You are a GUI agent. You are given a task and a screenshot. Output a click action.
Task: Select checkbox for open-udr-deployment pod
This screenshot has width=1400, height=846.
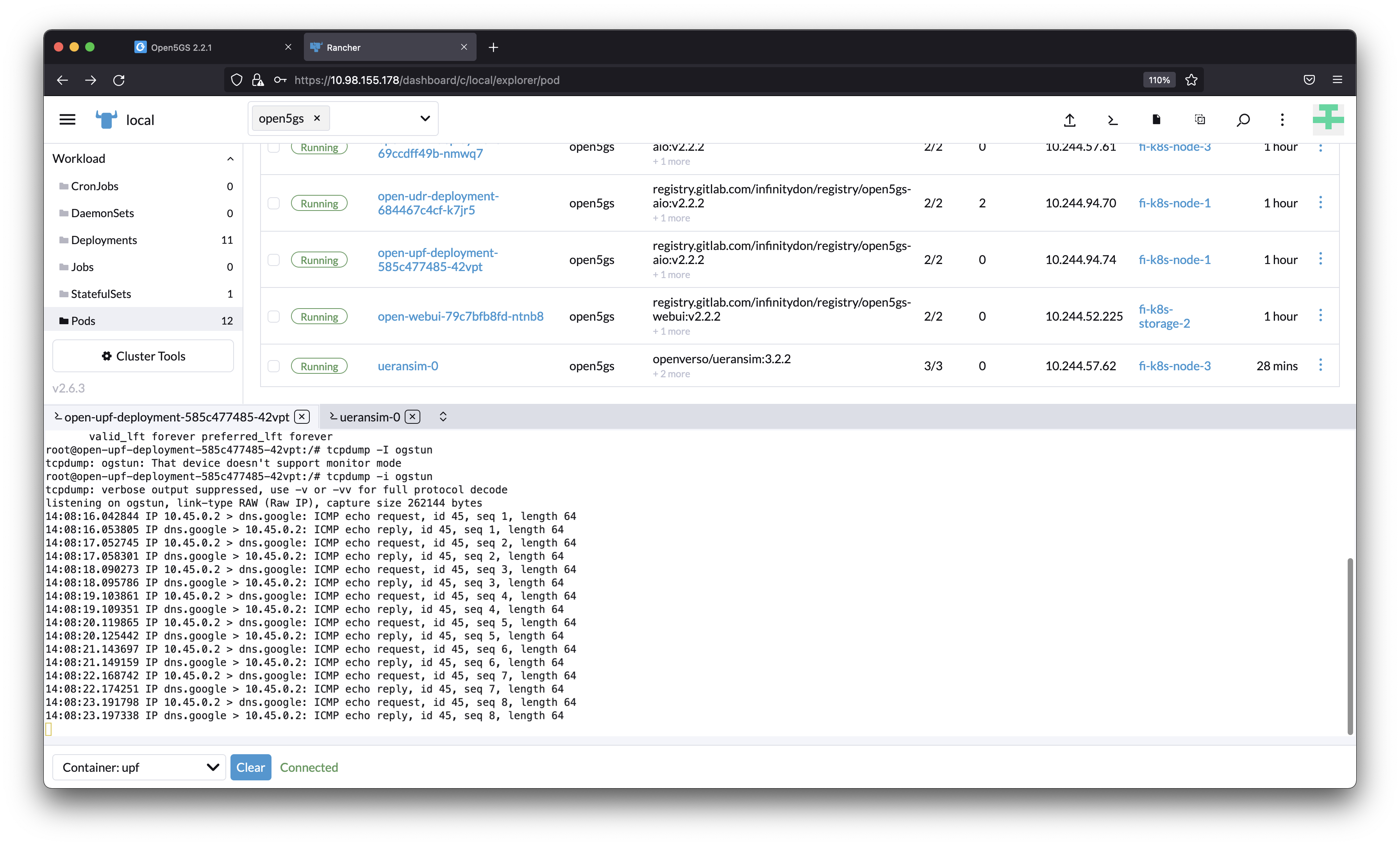point(274,203)
